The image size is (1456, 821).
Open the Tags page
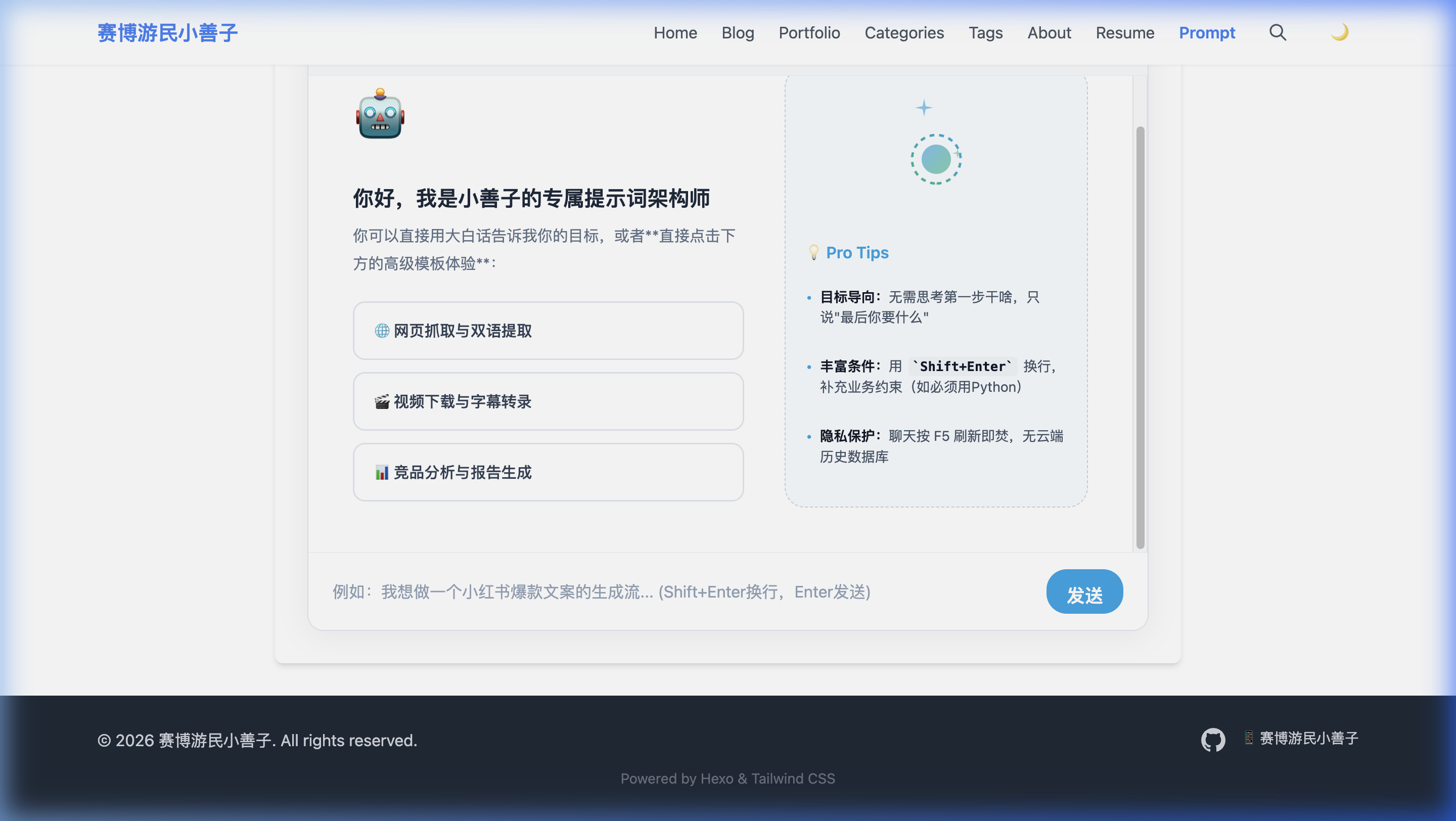[x=986, y=33]
